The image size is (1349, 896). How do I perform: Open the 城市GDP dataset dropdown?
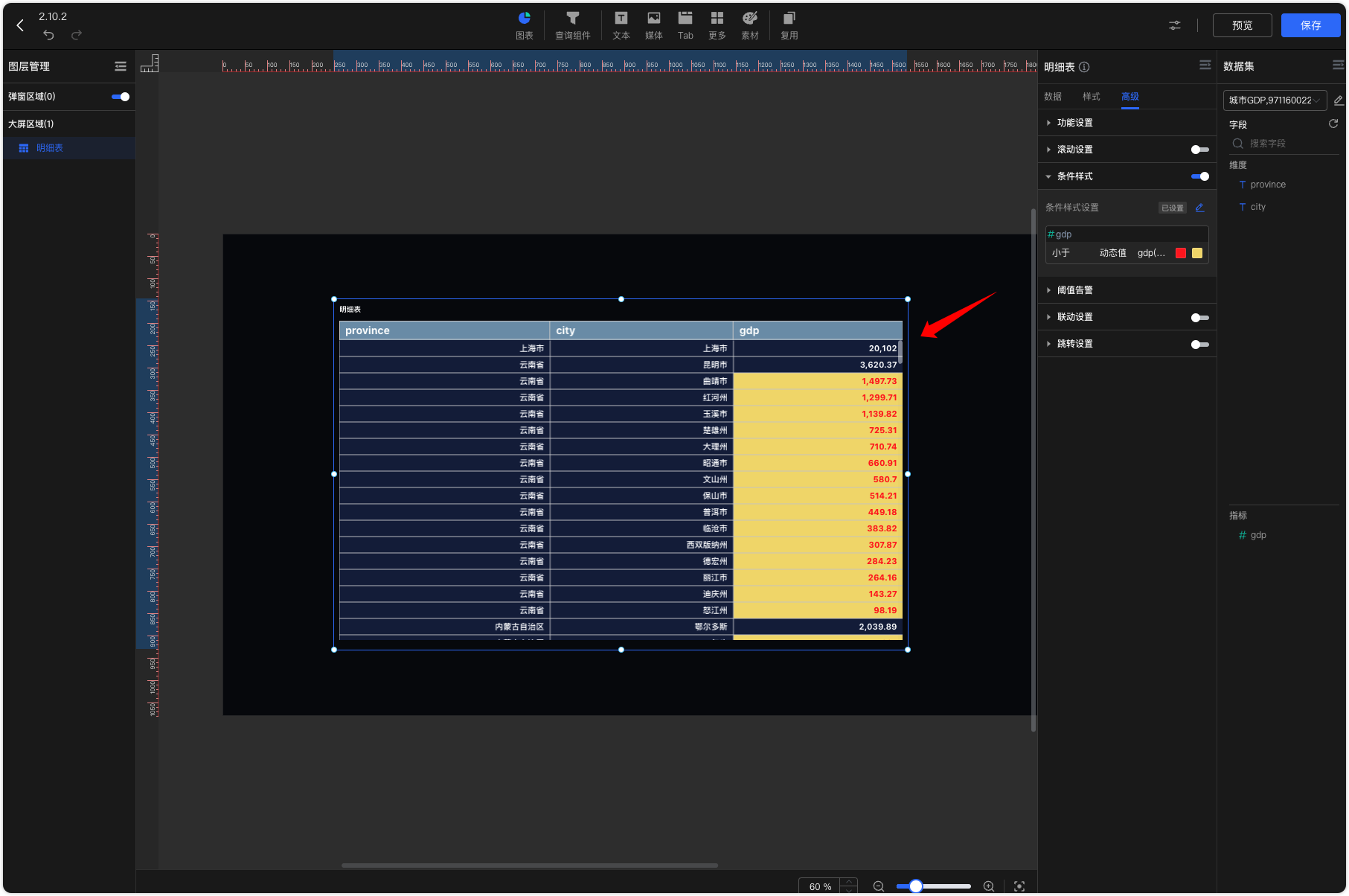[x=1275, y=100]
